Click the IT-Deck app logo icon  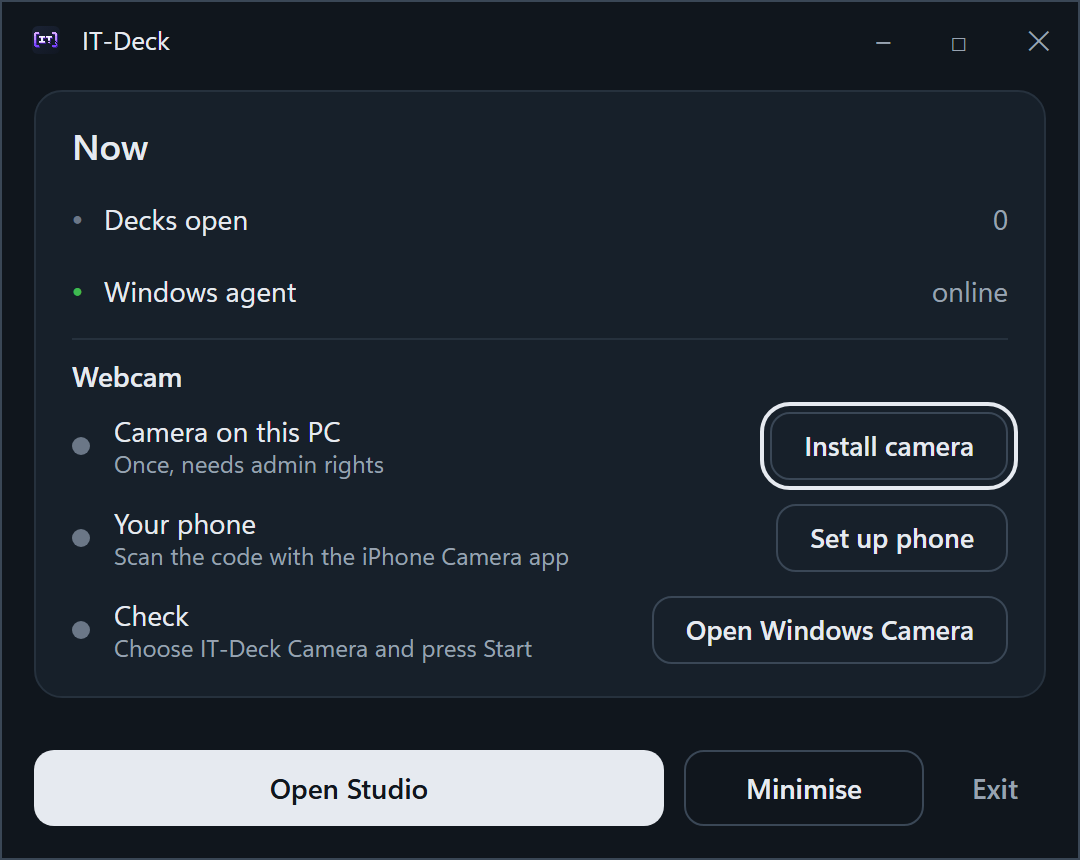click(x=46, y=41)
